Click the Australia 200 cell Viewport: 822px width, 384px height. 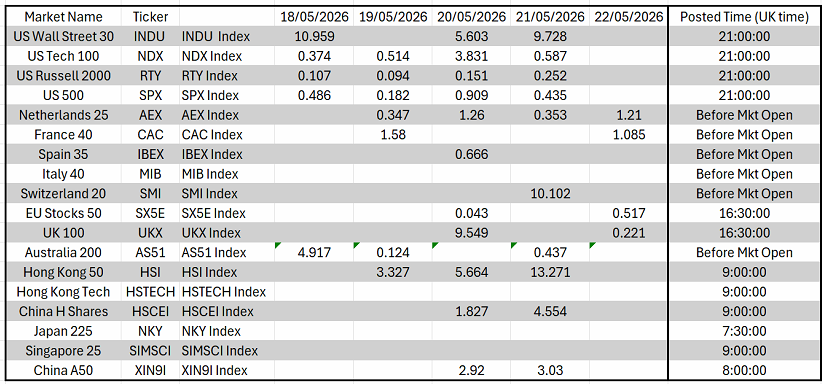click(63, 252)
